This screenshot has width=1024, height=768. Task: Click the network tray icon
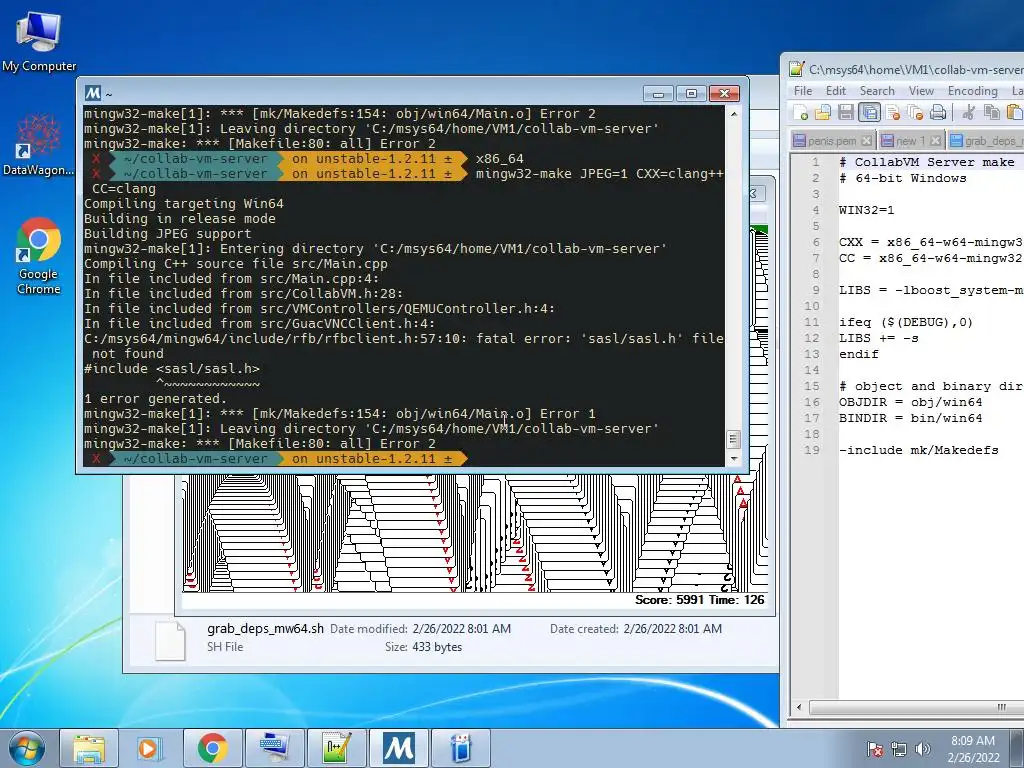(x=899, y=749)
